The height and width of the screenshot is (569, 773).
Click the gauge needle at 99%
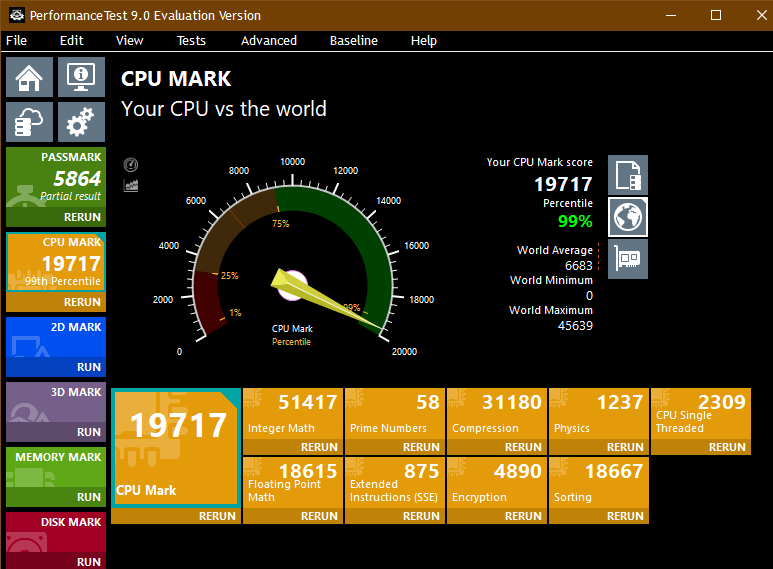327,301
